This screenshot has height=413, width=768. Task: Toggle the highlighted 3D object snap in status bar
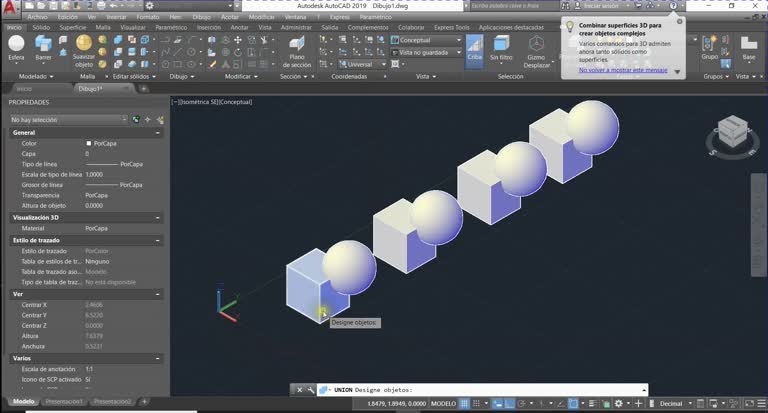point(573,404)
